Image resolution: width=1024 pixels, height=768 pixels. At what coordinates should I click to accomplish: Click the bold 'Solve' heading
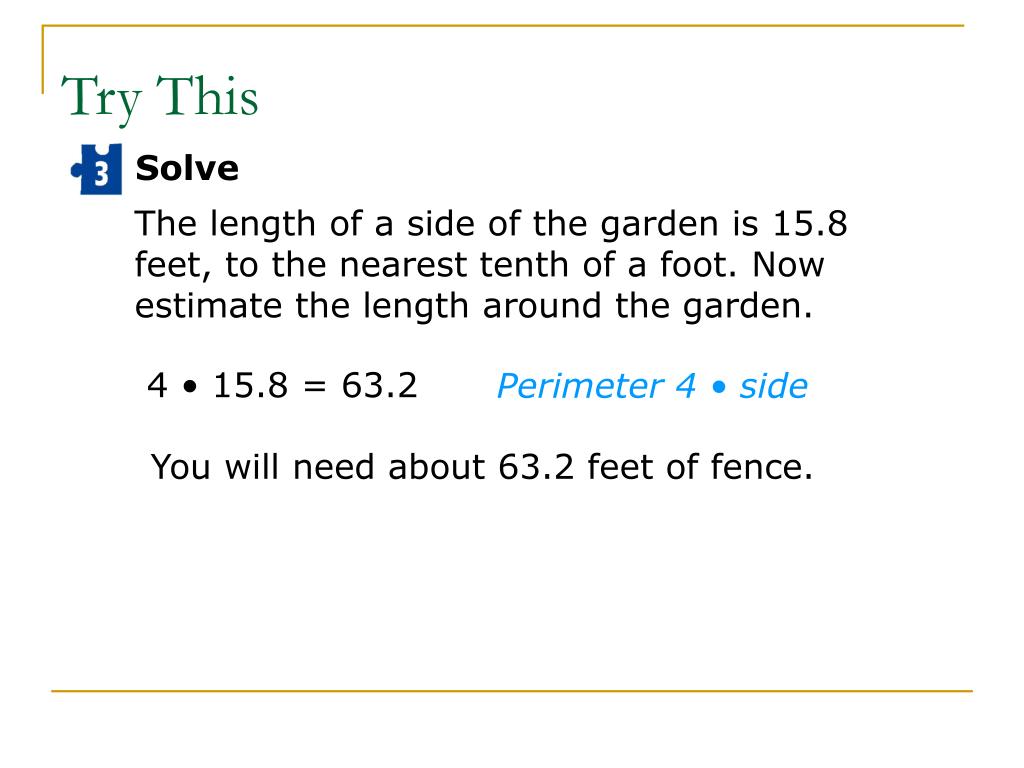tap(187, 168)
